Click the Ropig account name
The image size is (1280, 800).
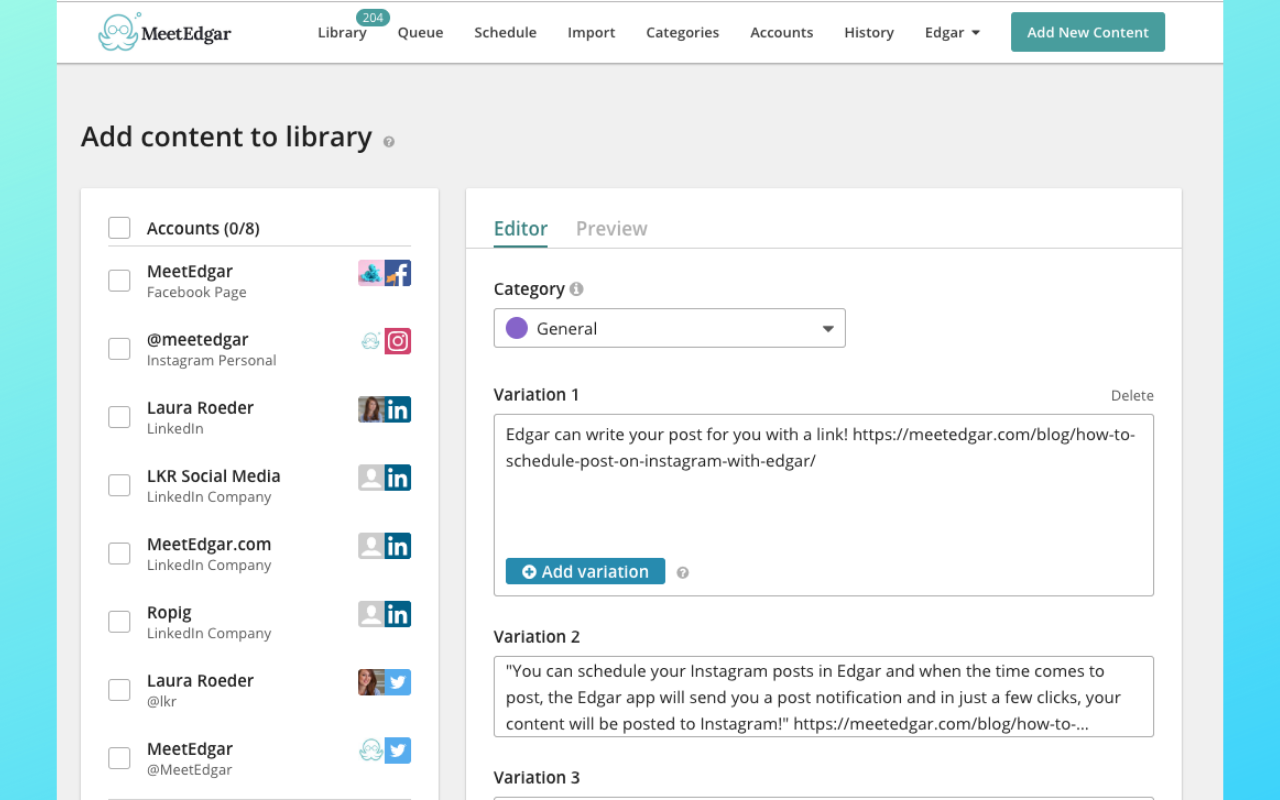point(169,613)
